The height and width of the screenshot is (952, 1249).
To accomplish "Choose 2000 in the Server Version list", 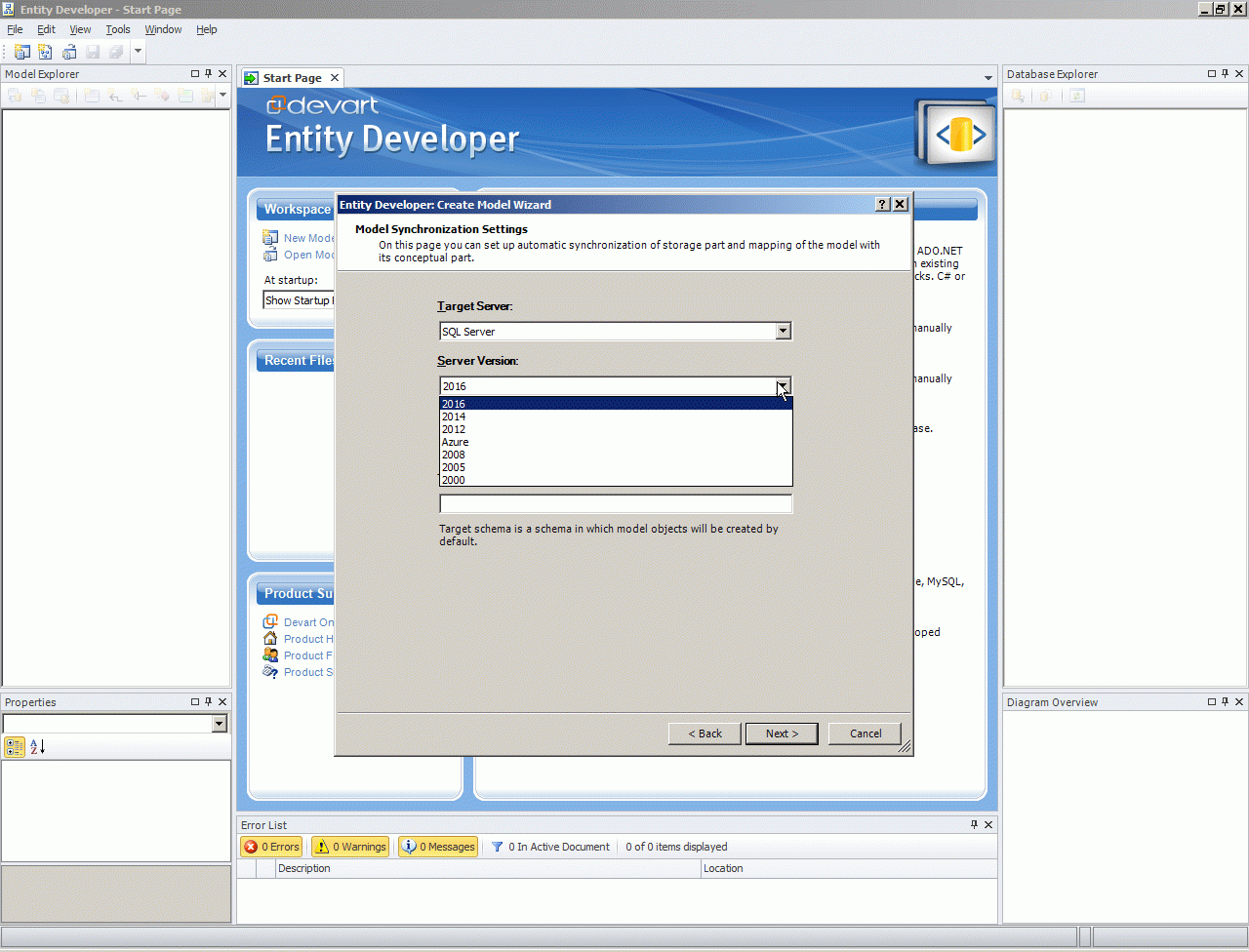I will coord(616,479).
